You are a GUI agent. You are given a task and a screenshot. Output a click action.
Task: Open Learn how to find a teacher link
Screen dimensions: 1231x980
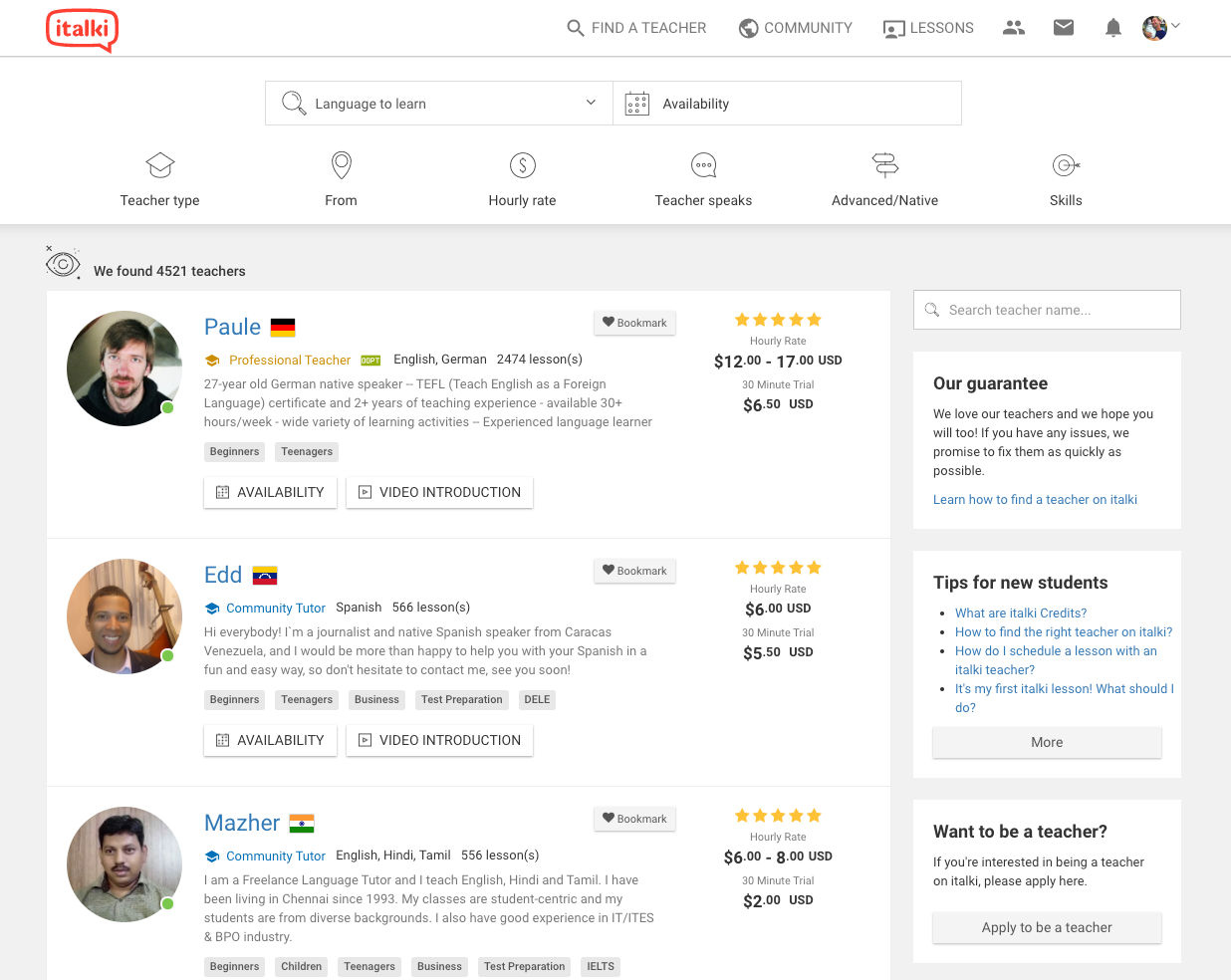(x=1035, y=500)
